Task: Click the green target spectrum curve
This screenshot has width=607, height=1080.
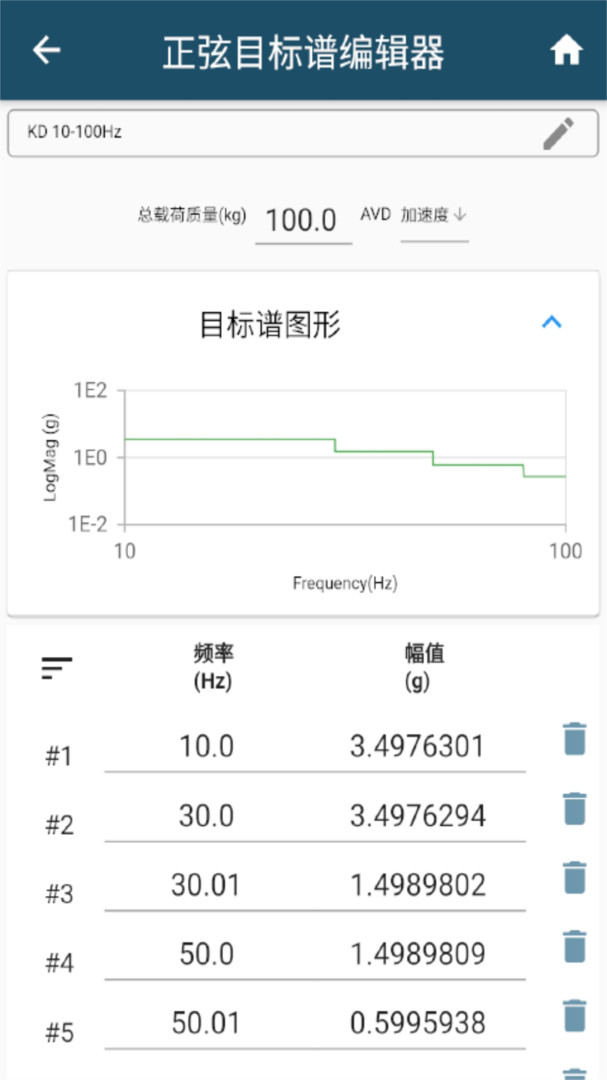Action: (x=344, y=457)
